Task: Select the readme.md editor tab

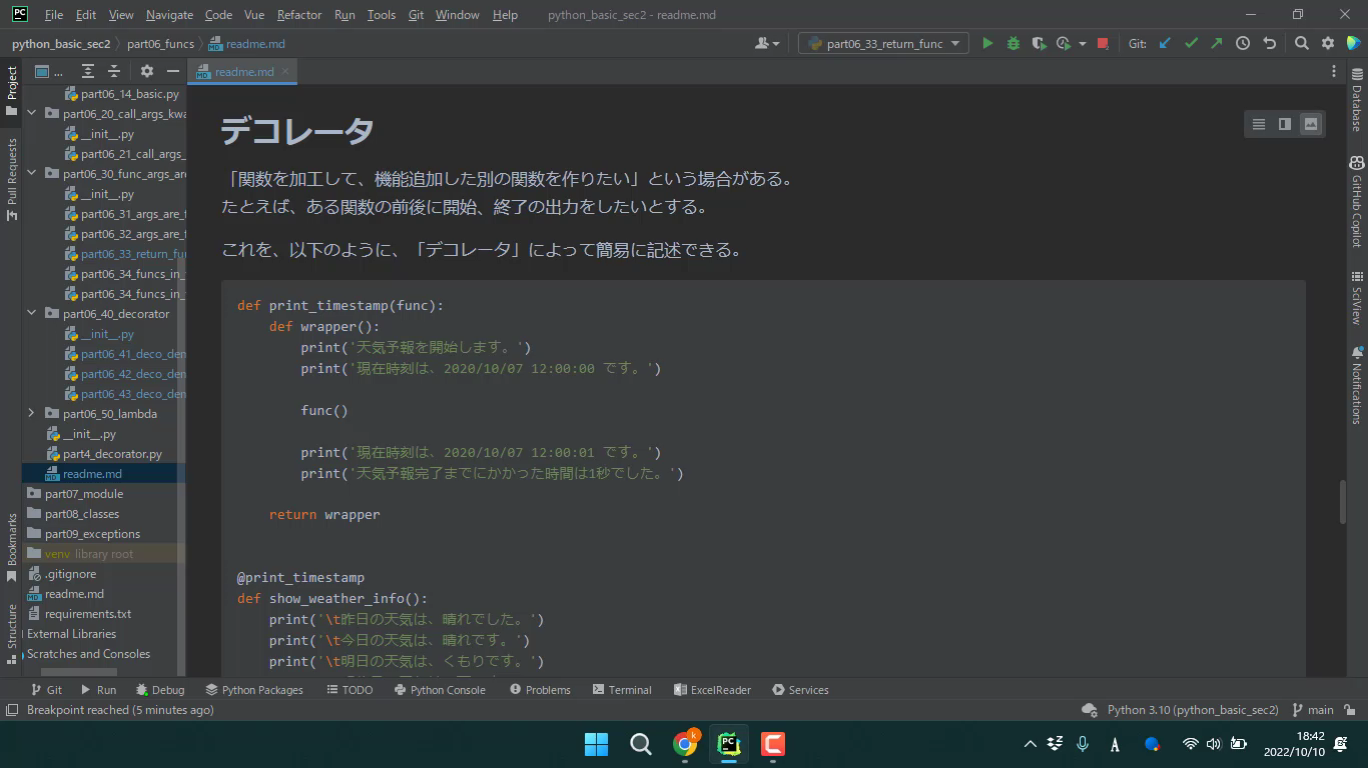Action: tap(243, 72)
